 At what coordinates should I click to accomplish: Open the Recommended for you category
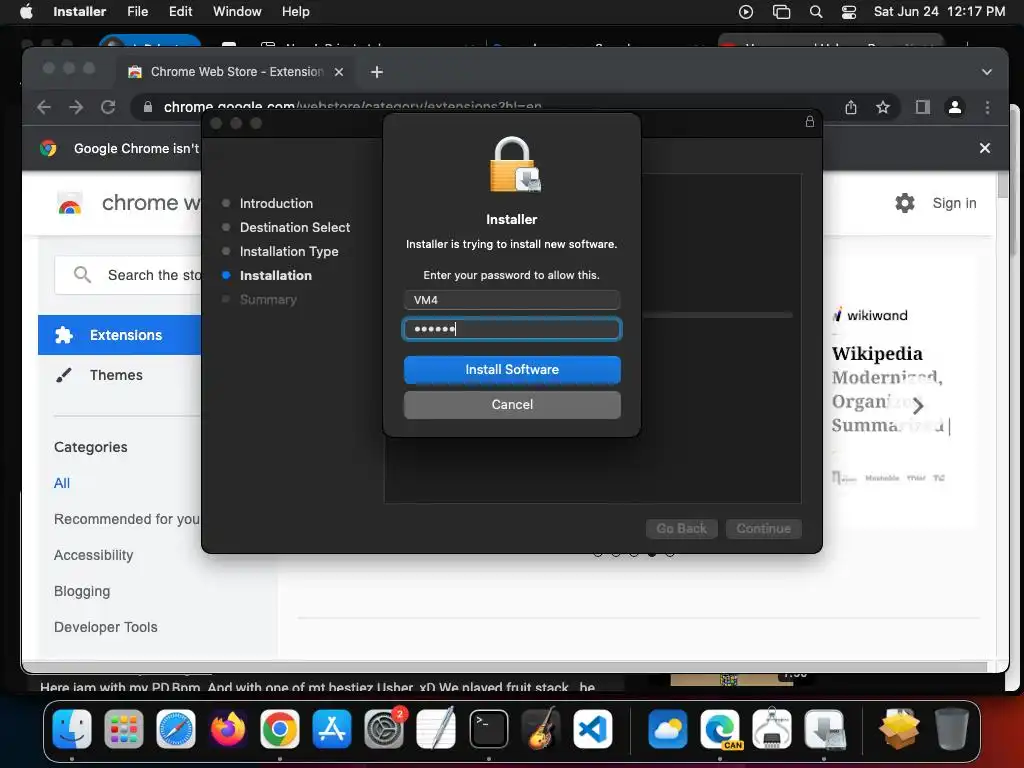127,519
